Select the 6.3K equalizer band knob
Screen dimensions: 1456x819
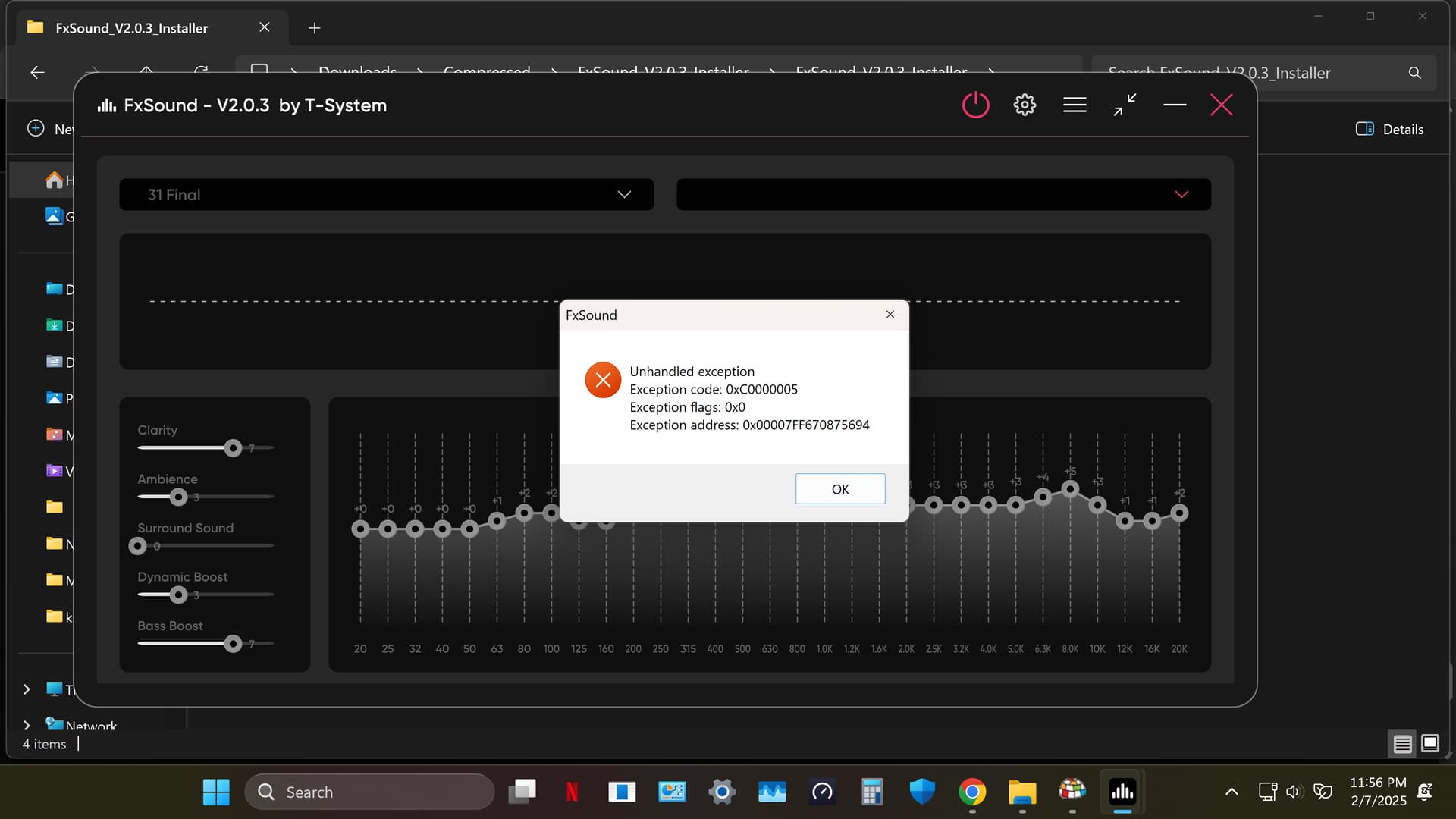[x=1043, y=497]
